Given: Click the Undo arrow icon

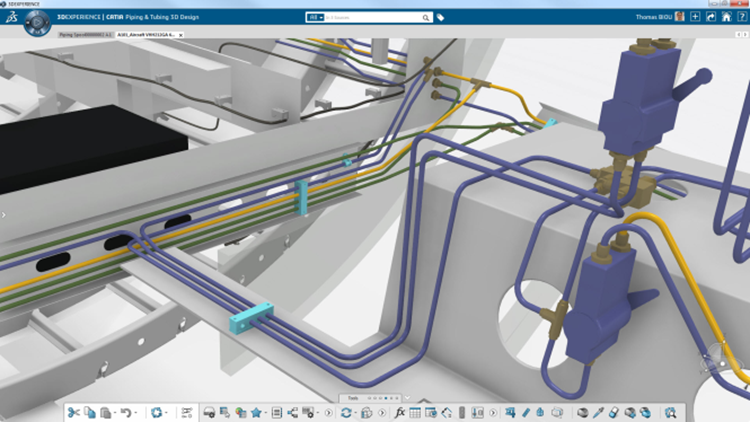Looking at the screenshot, I should pyautogui.click(x=124, y=412).
